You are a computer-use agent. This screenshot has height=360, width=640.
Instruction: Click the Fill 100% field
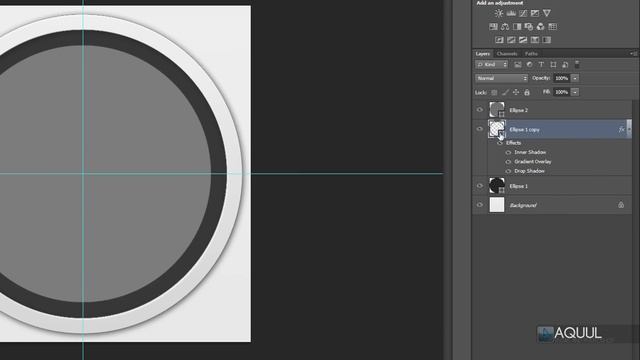tap(562, 92)
